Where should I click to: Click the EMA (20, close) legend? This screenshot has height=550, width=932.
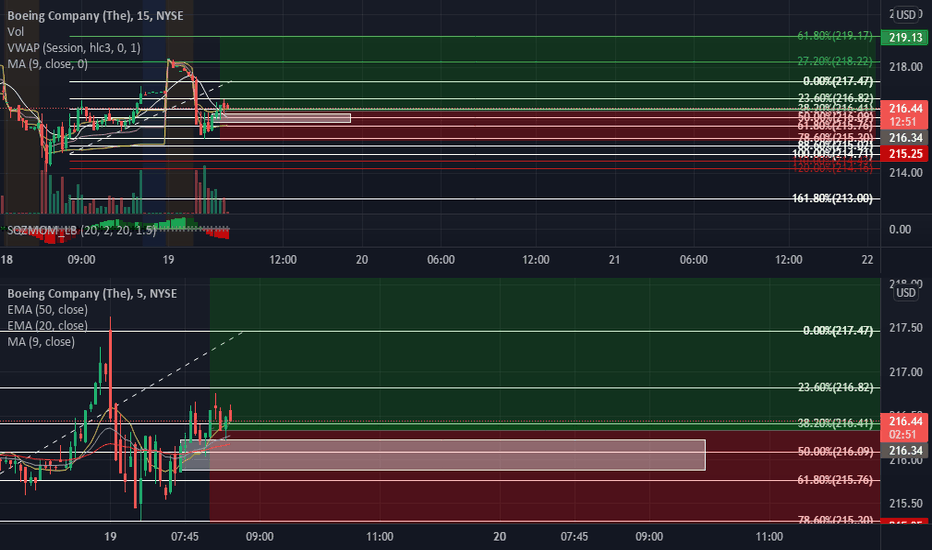tap(47, 325)
